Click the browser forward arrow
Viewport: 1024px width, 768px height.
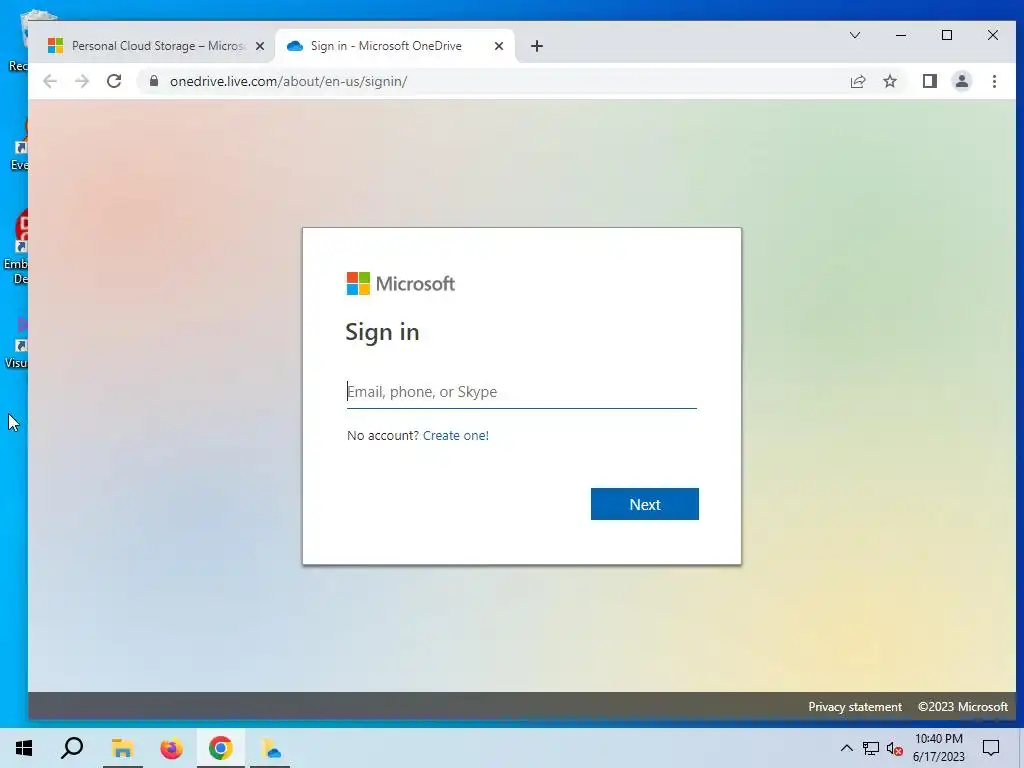(x=82, y=81)
